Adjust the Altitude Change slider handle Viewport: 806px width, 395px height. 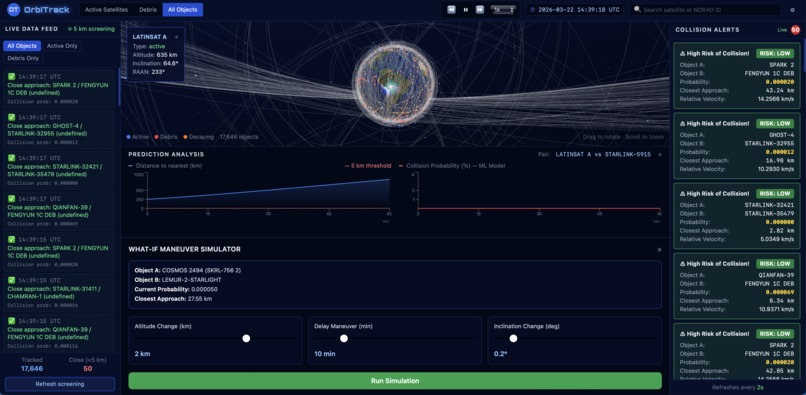(246, 338)
